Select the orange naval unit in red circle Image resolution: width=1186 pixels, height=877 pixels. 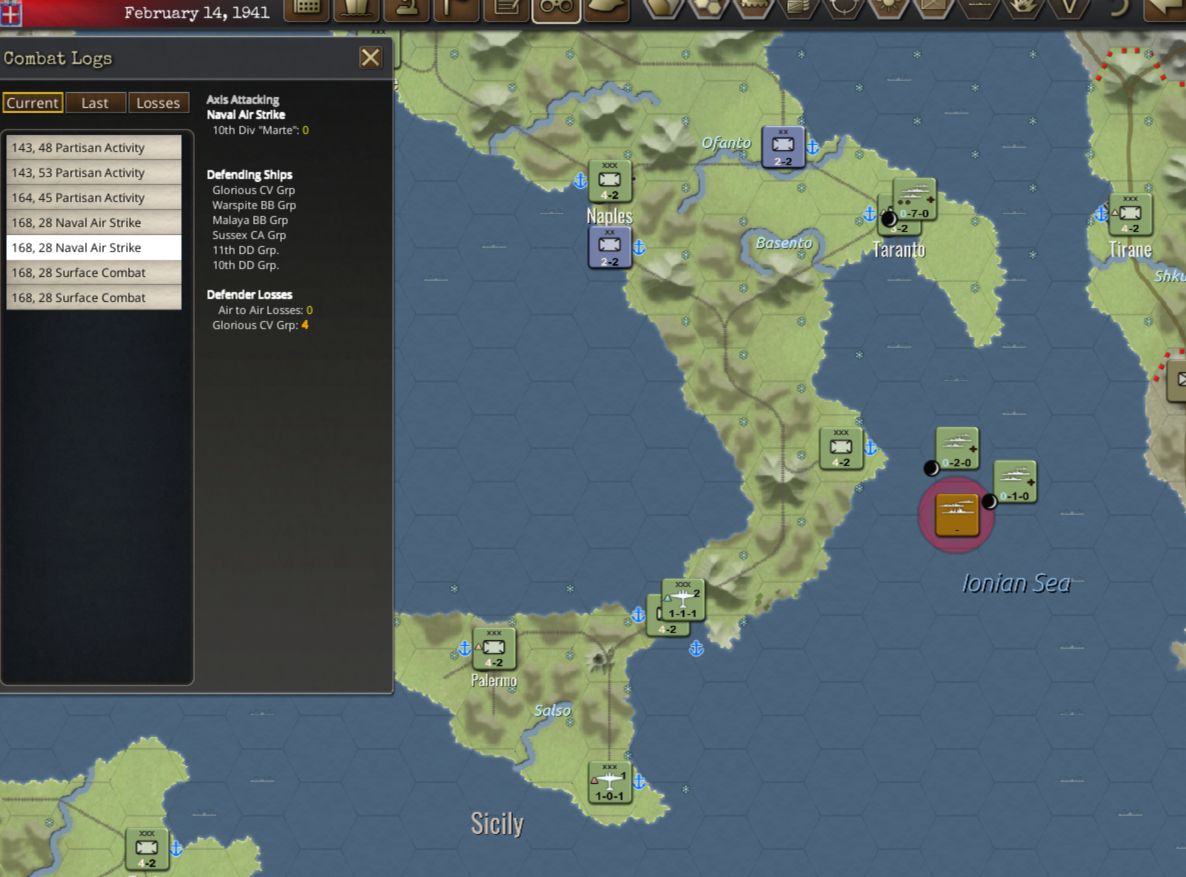(957, 515)
